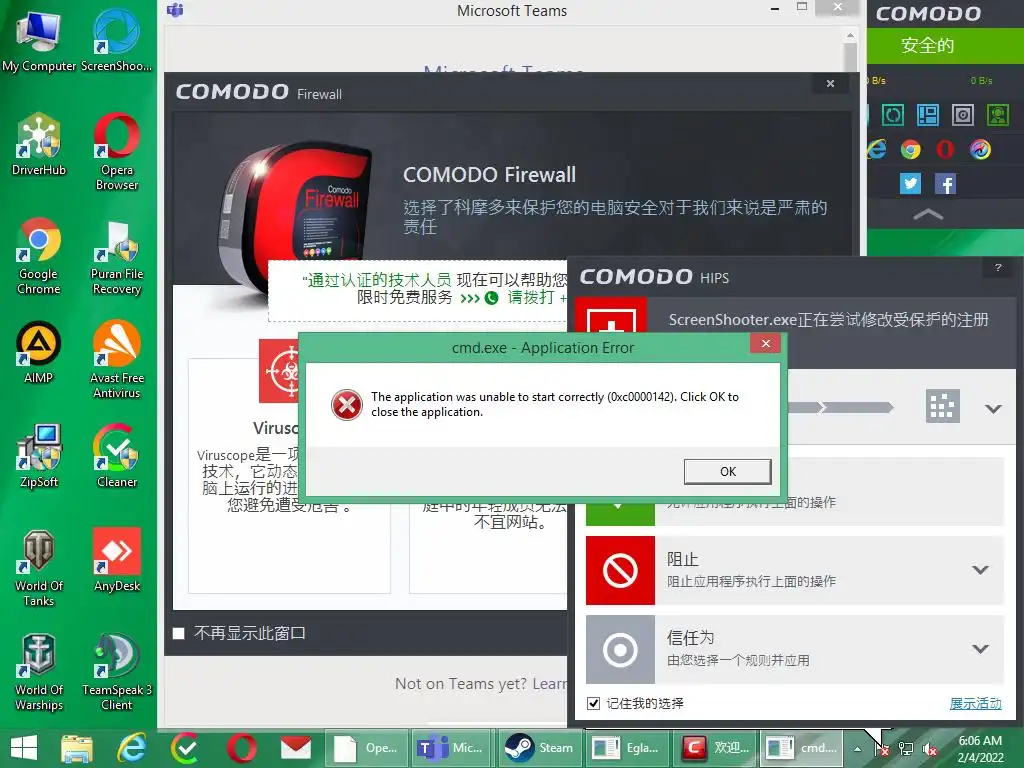Open Cleaner desktop shortcut
Viewport: 1024px width, 768px height.
click(x=116, y=456)
